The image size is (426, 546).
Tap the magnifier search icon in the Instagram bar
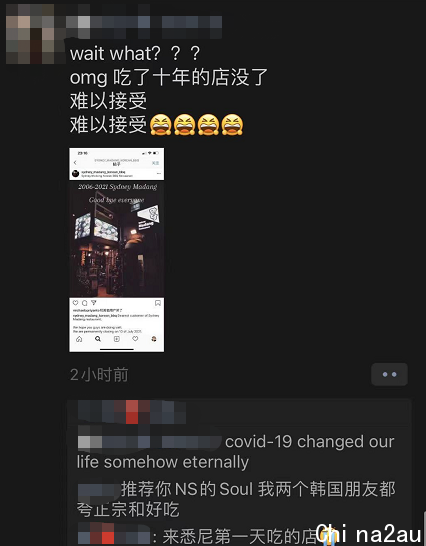click(98, 339)
